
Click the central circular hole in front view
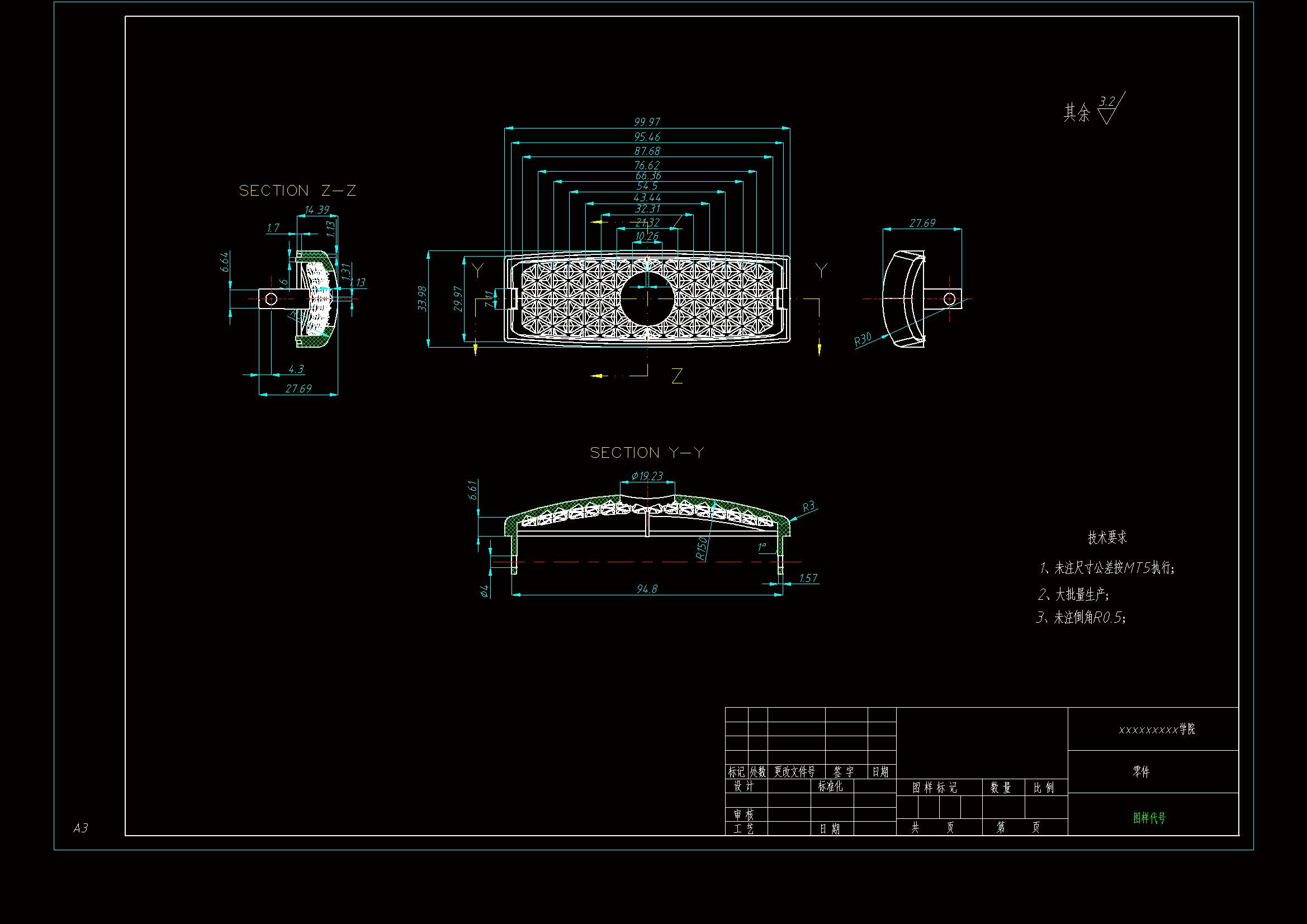647,298
